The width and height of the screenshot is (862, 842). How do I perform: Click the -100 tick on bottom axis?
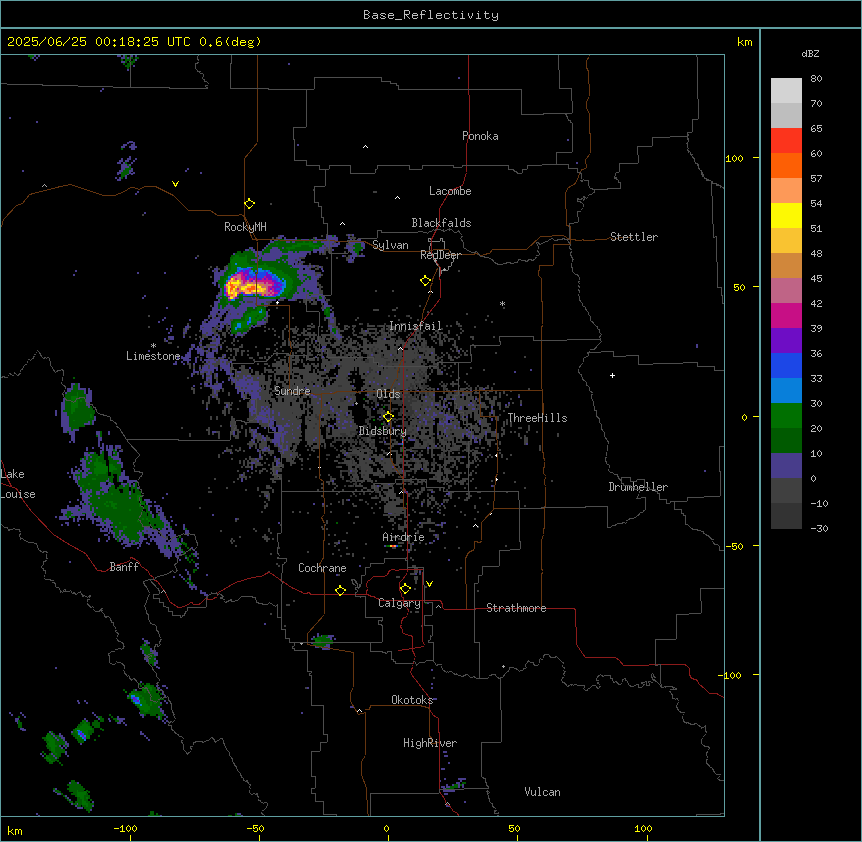click(125, 828)
